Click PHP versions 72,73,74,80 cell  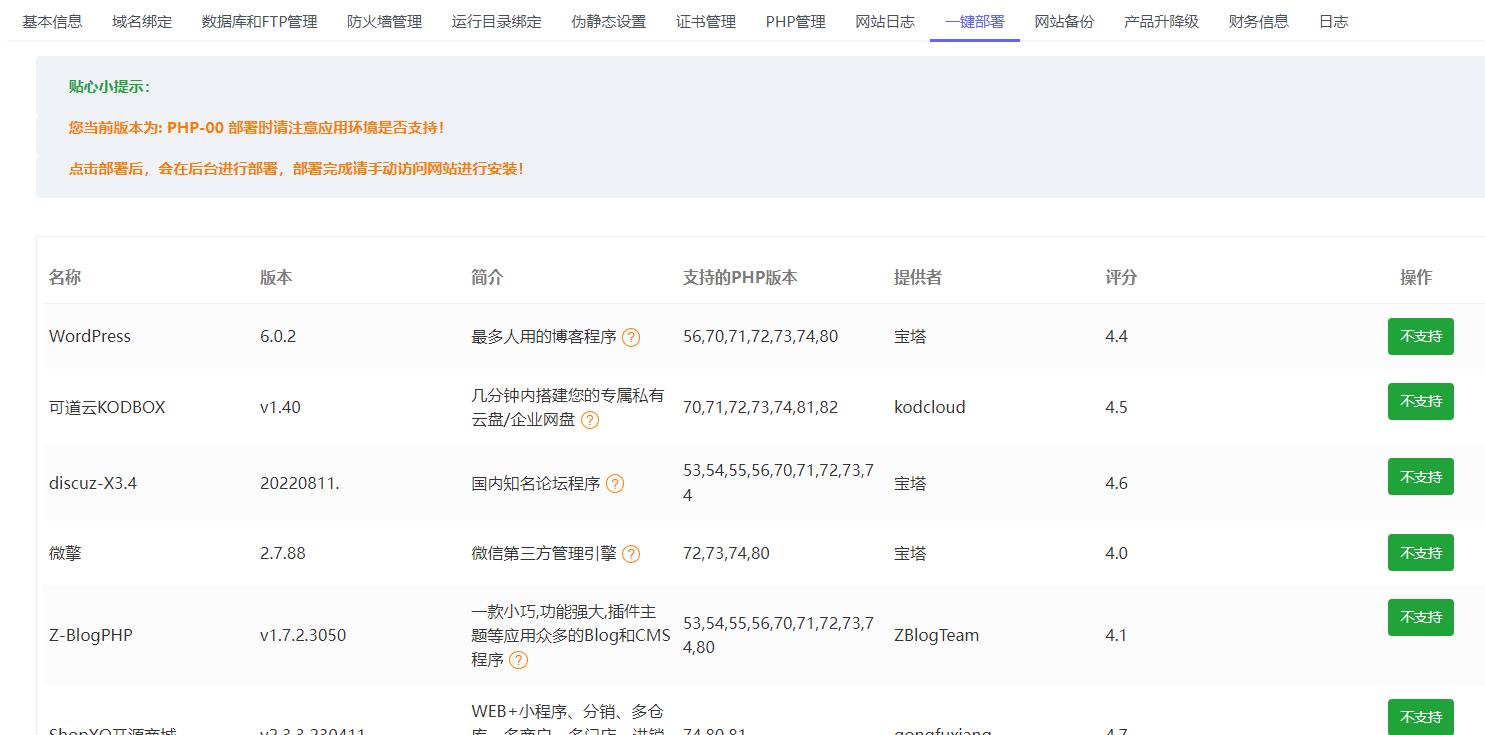tap(726, 553)
